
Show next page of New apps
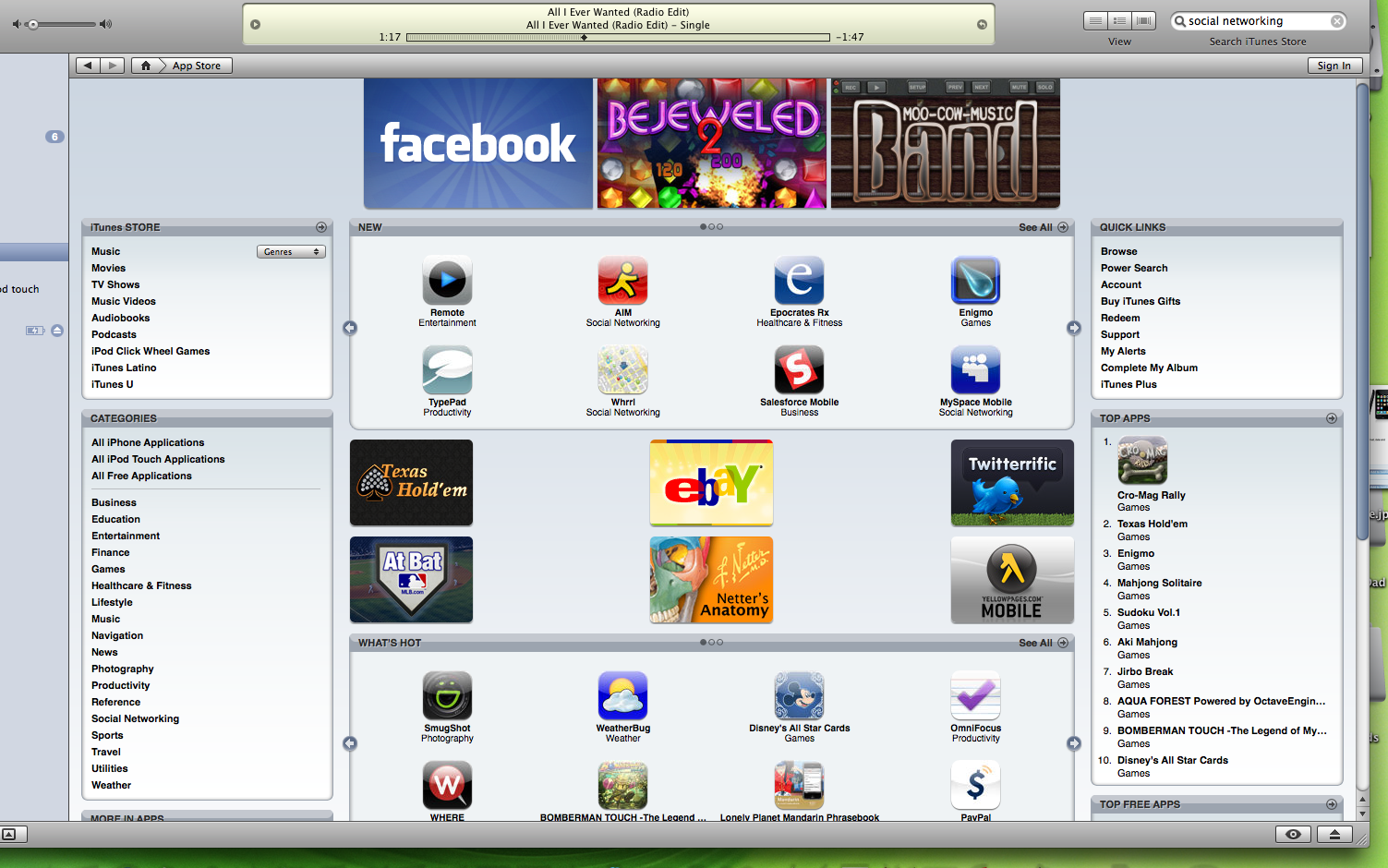[x=1073, y=328]
